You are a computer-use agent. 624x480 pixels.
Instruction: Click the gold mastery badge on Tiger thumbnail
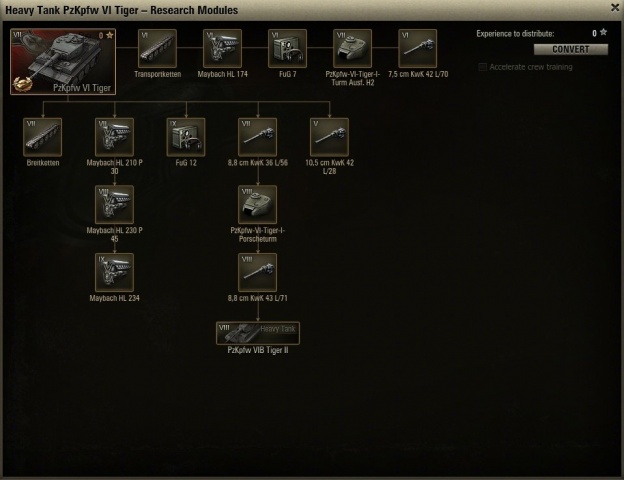21,84
